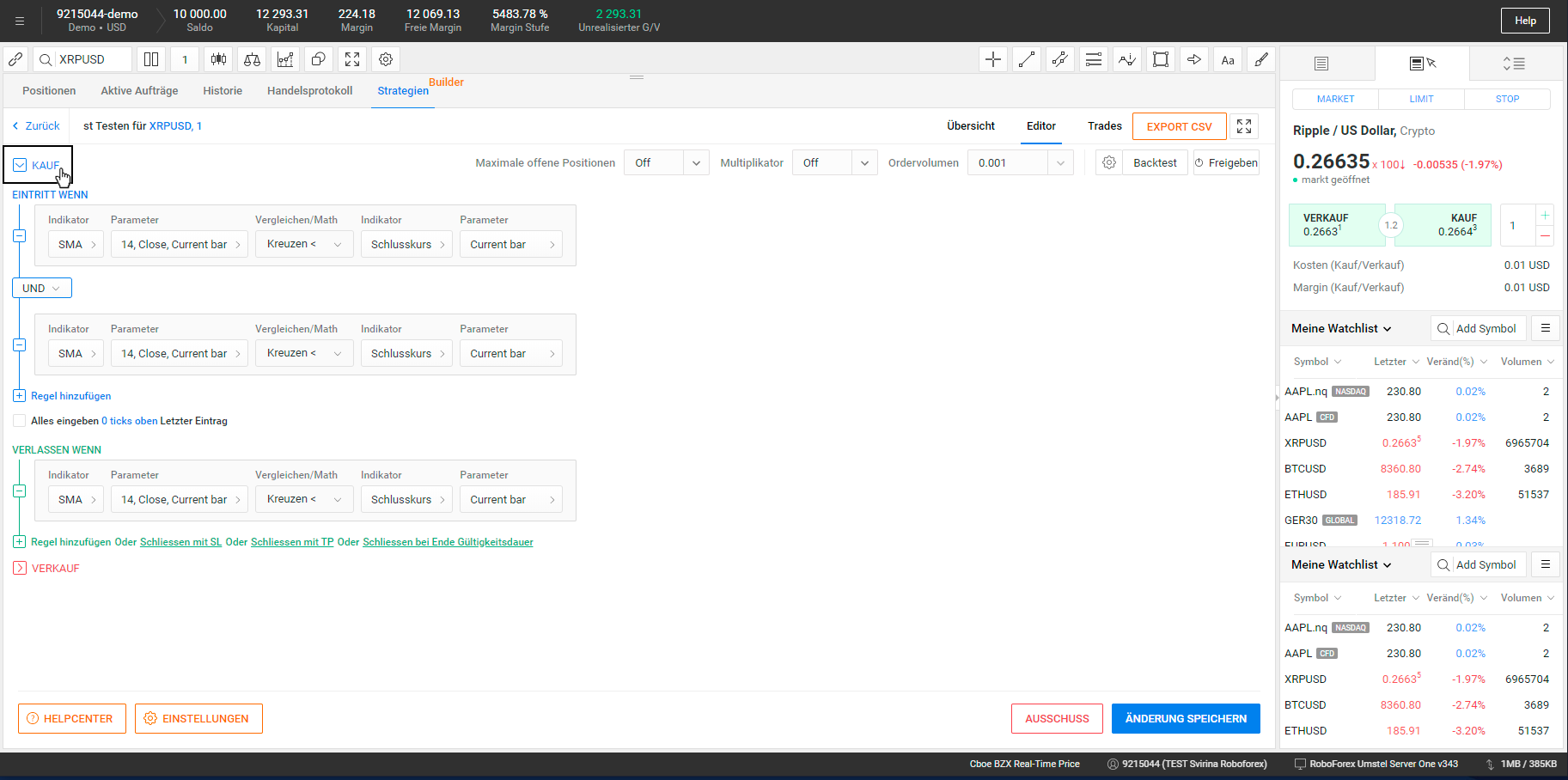
Task: Expand the Multiplikator dropdown
Action: (x=834, y=162)
